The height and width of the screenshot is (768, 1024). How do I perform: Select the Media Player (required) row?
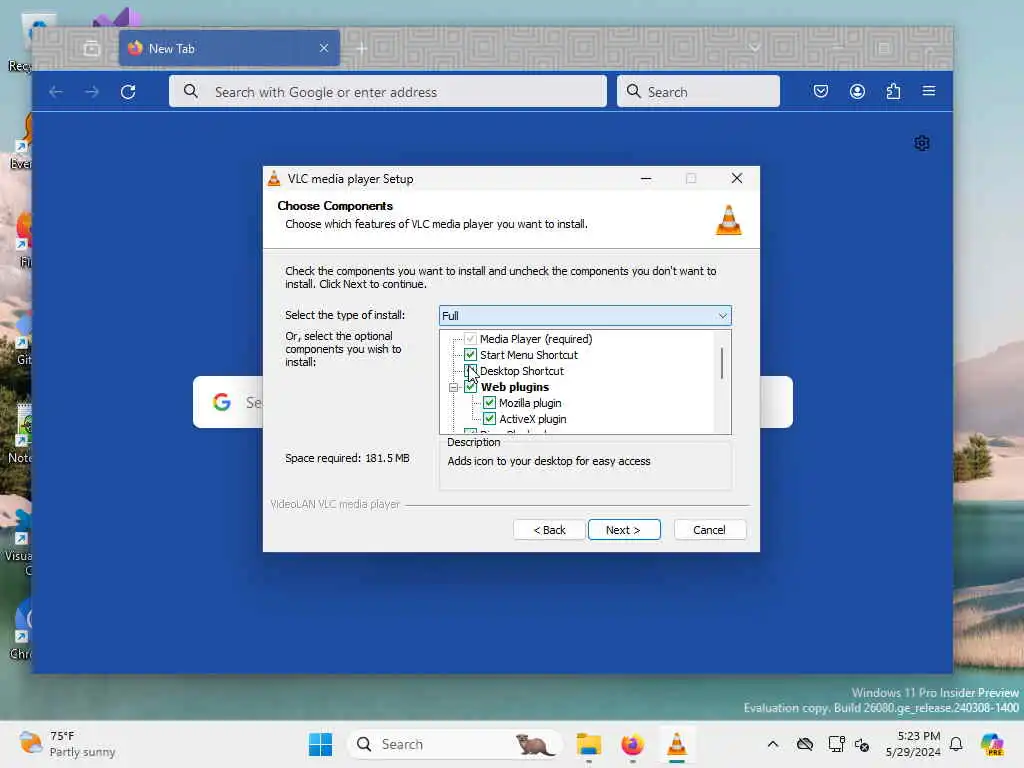536,339
